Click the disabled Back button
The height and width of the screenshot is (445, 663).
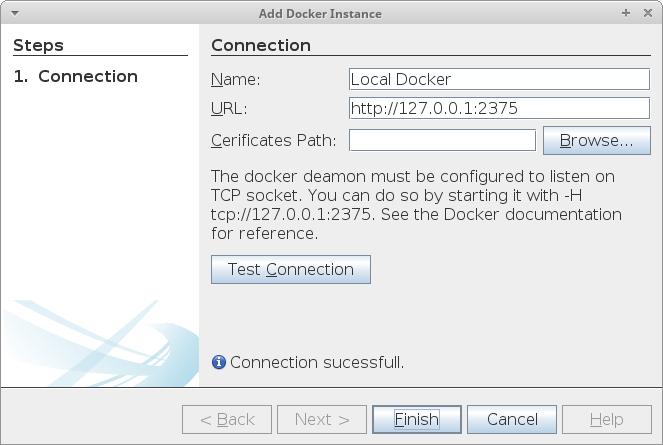[x=227, y=420]
